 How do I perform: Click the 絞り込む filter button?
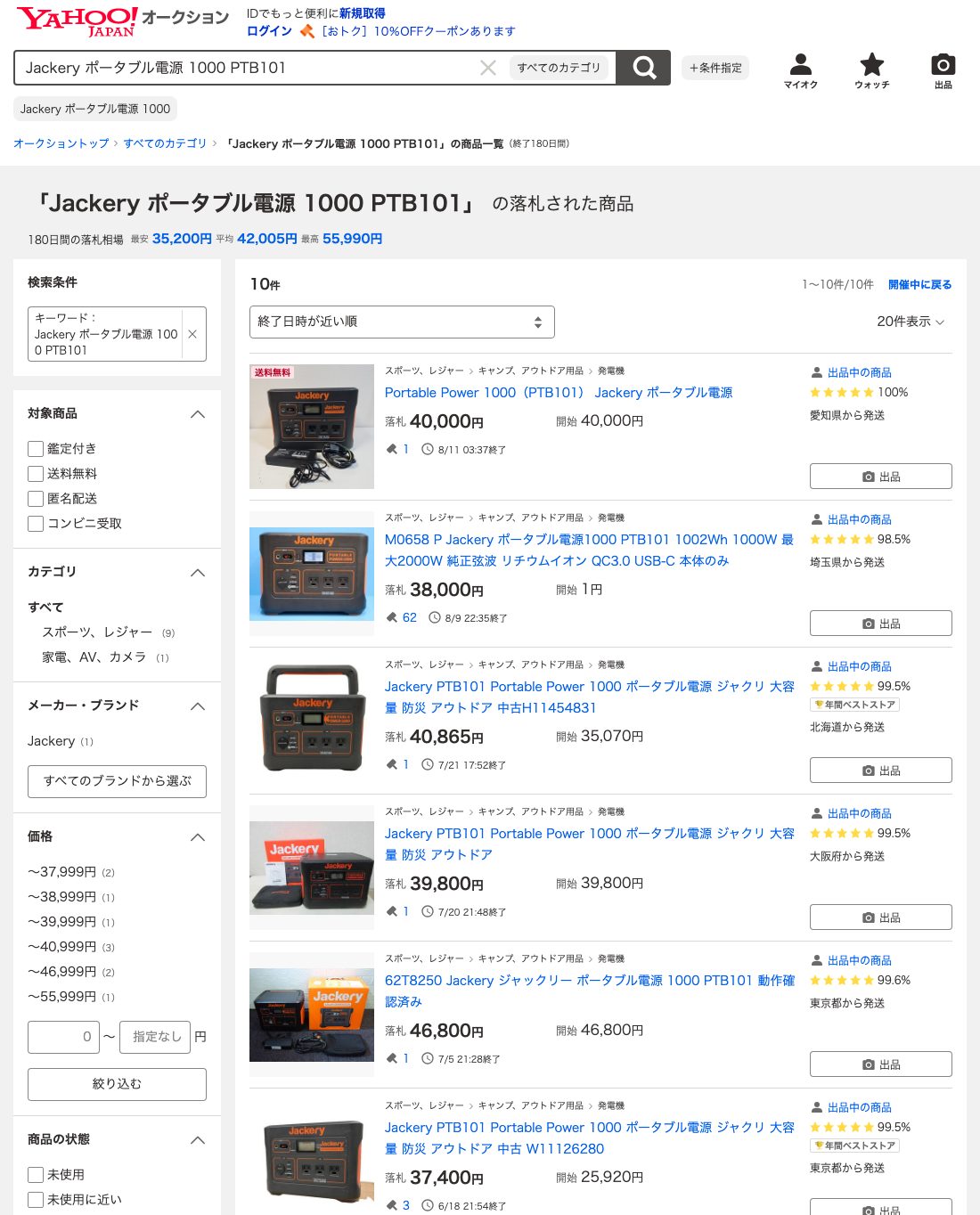117,1084
